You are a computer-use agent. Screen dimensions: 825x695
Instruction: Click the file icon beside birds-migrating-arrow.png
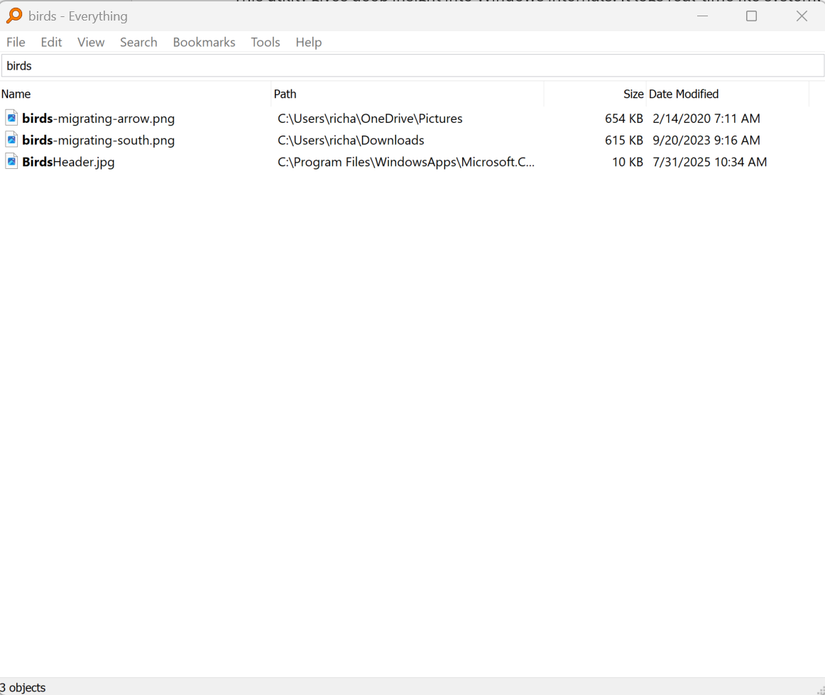(x=10, y=118)
